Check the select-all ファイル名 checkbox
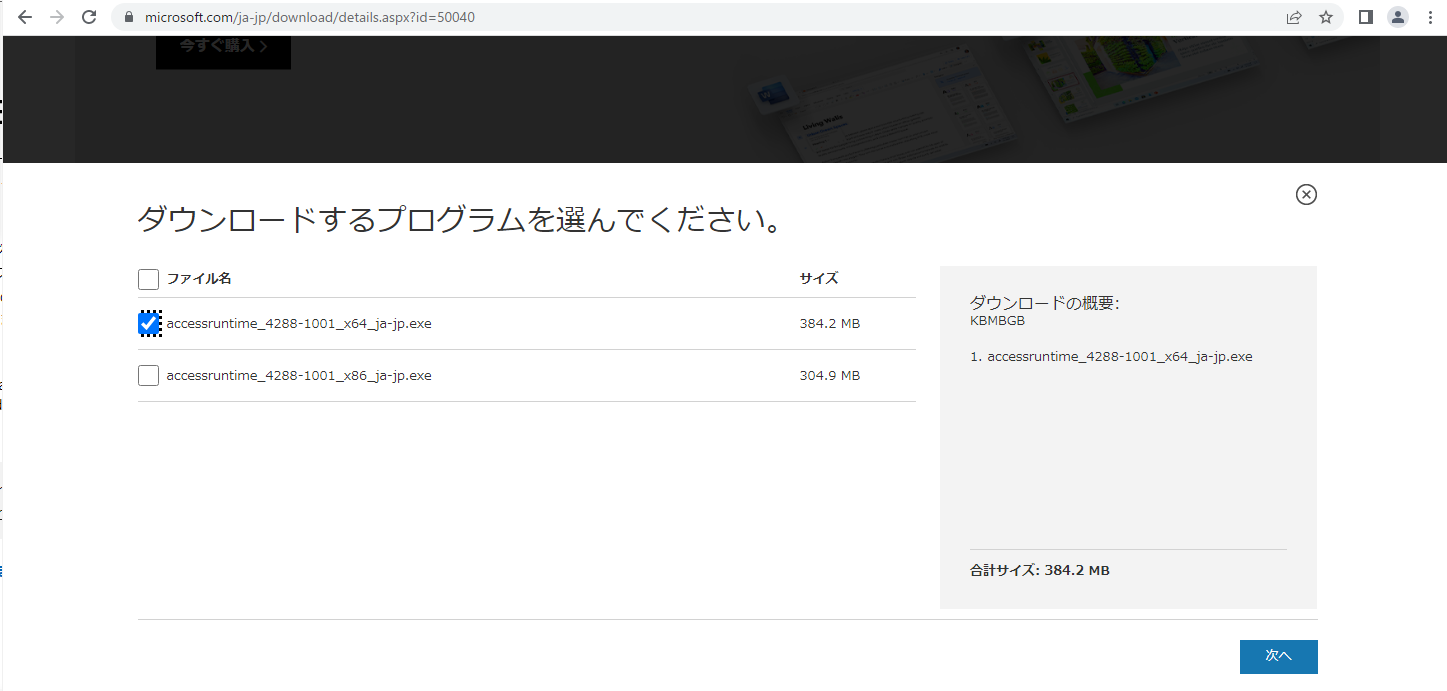This screenshot has width=1447, height=691. (x=148, y=279)
